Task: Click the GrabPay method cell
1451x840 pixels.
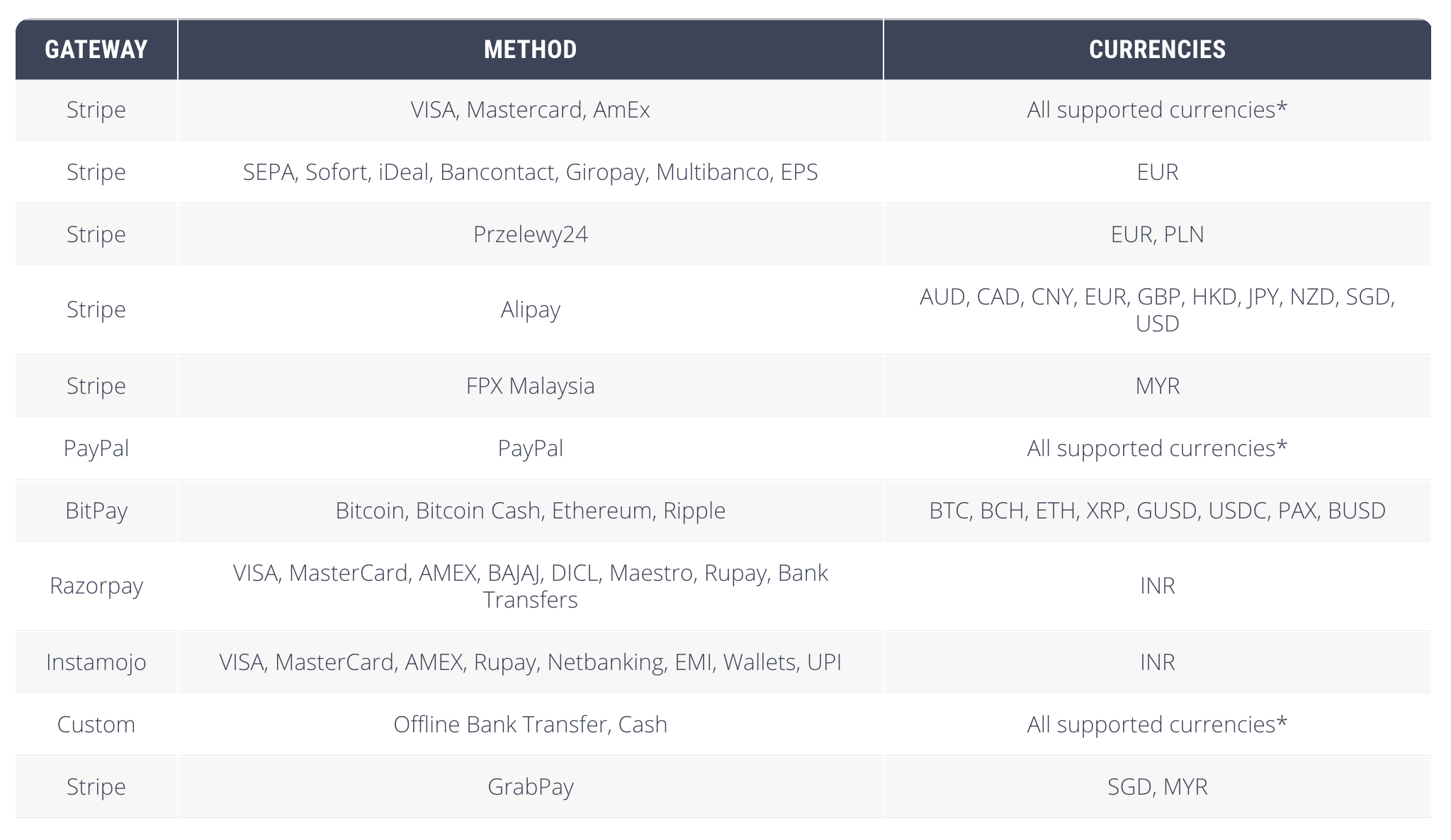Action: [x=531, y=787]
